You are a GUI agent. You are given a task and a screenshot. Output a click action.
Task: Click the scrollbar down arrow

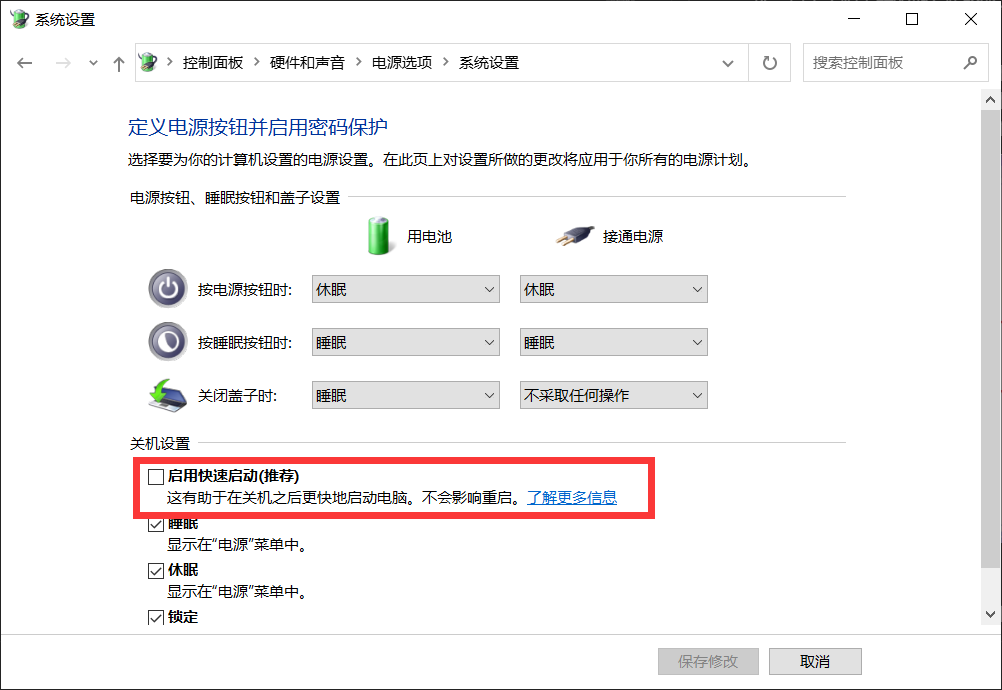click(990, 615)
